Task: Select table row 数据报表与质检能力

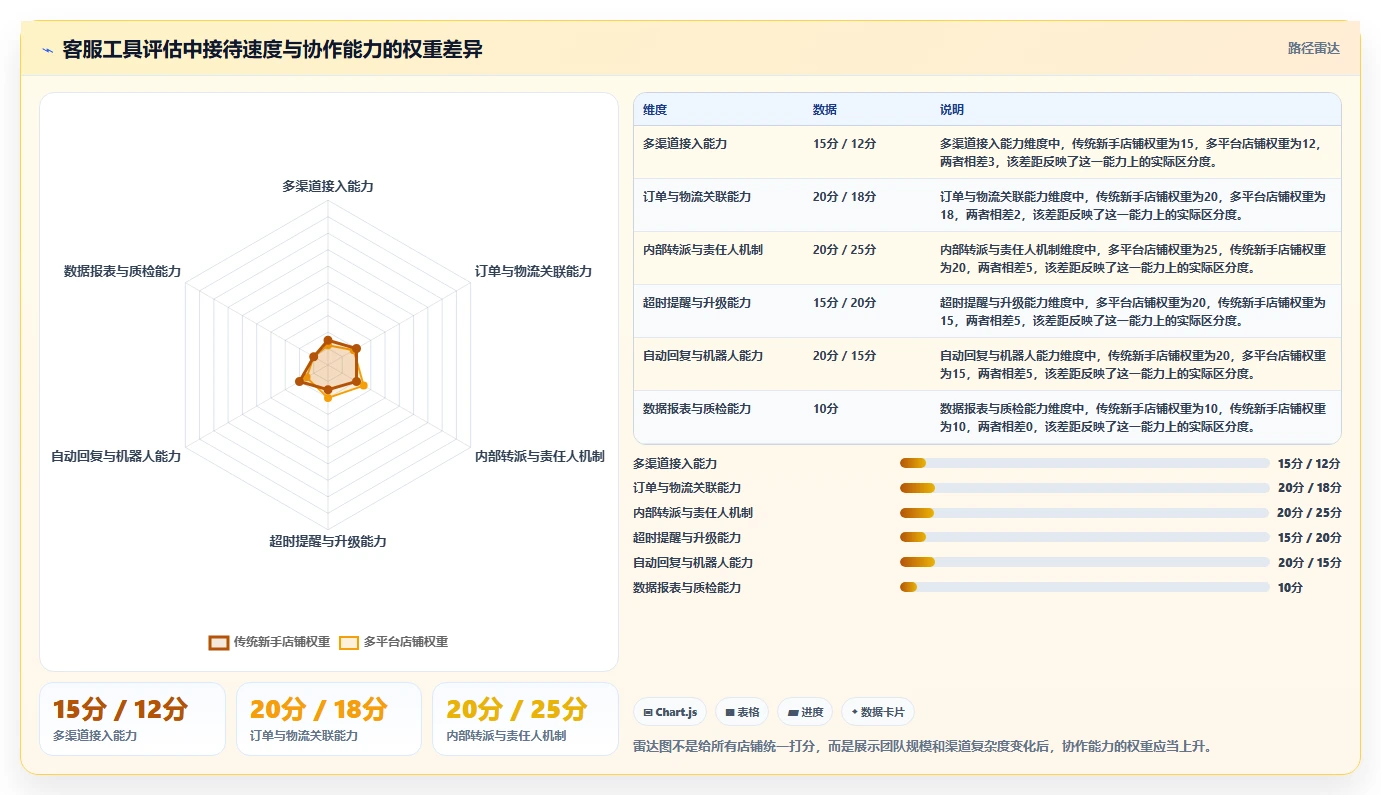Action: [987, 417]
